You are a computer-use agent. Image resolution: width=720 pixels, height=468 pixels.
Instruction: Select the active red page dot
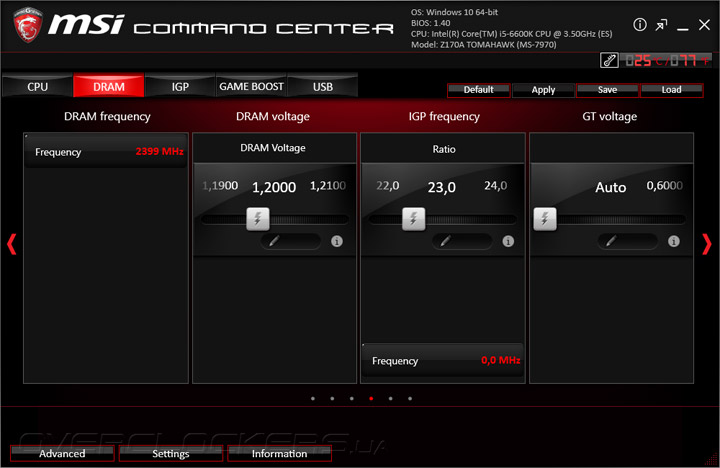point(371,399)
